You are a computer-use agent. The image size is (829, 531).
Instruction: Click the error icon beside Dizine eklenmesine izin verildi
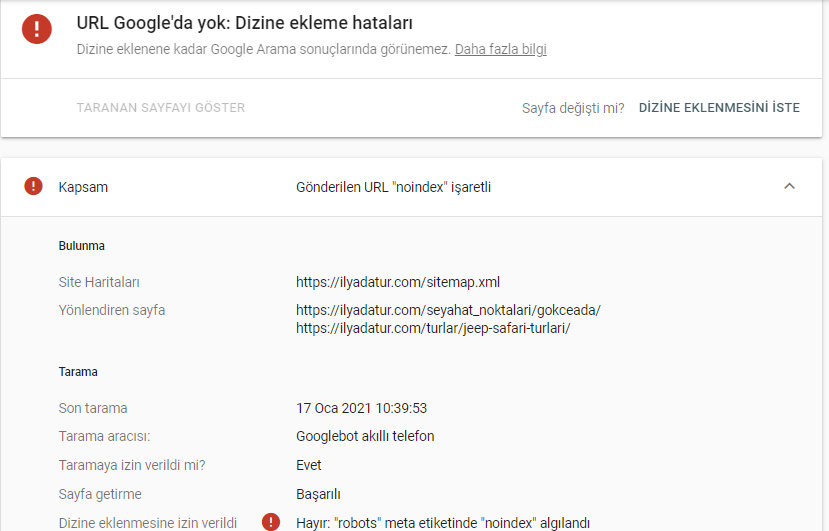click(271, 522)
